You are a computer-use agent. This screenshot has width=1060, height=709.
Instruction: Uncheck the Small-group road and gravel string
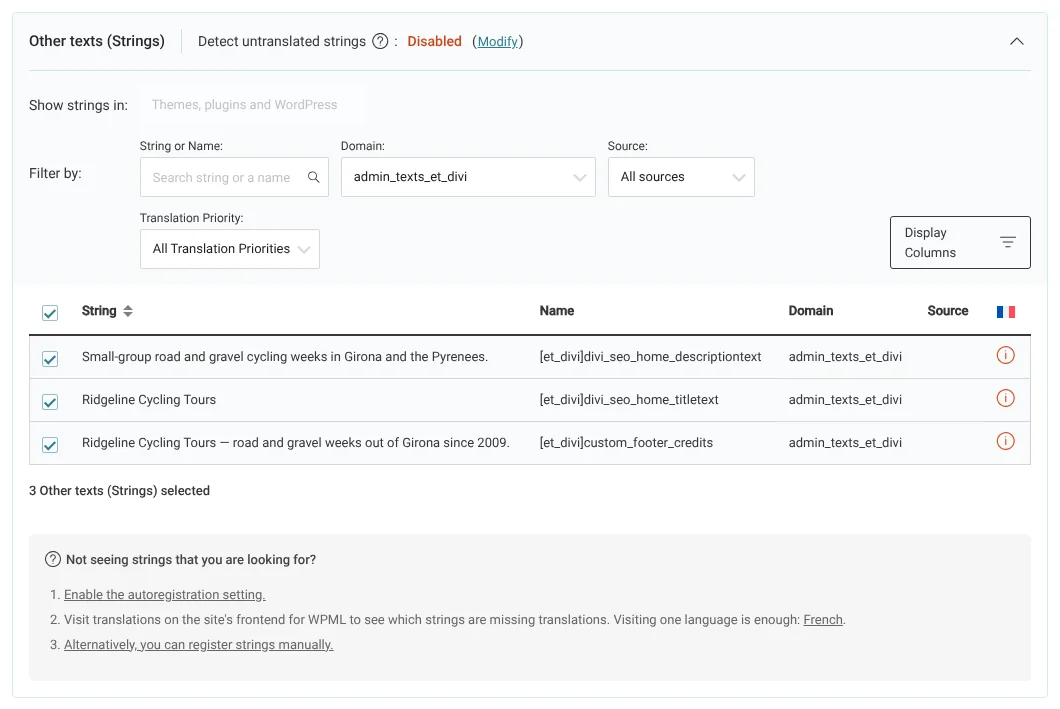[x=50, y=359]
